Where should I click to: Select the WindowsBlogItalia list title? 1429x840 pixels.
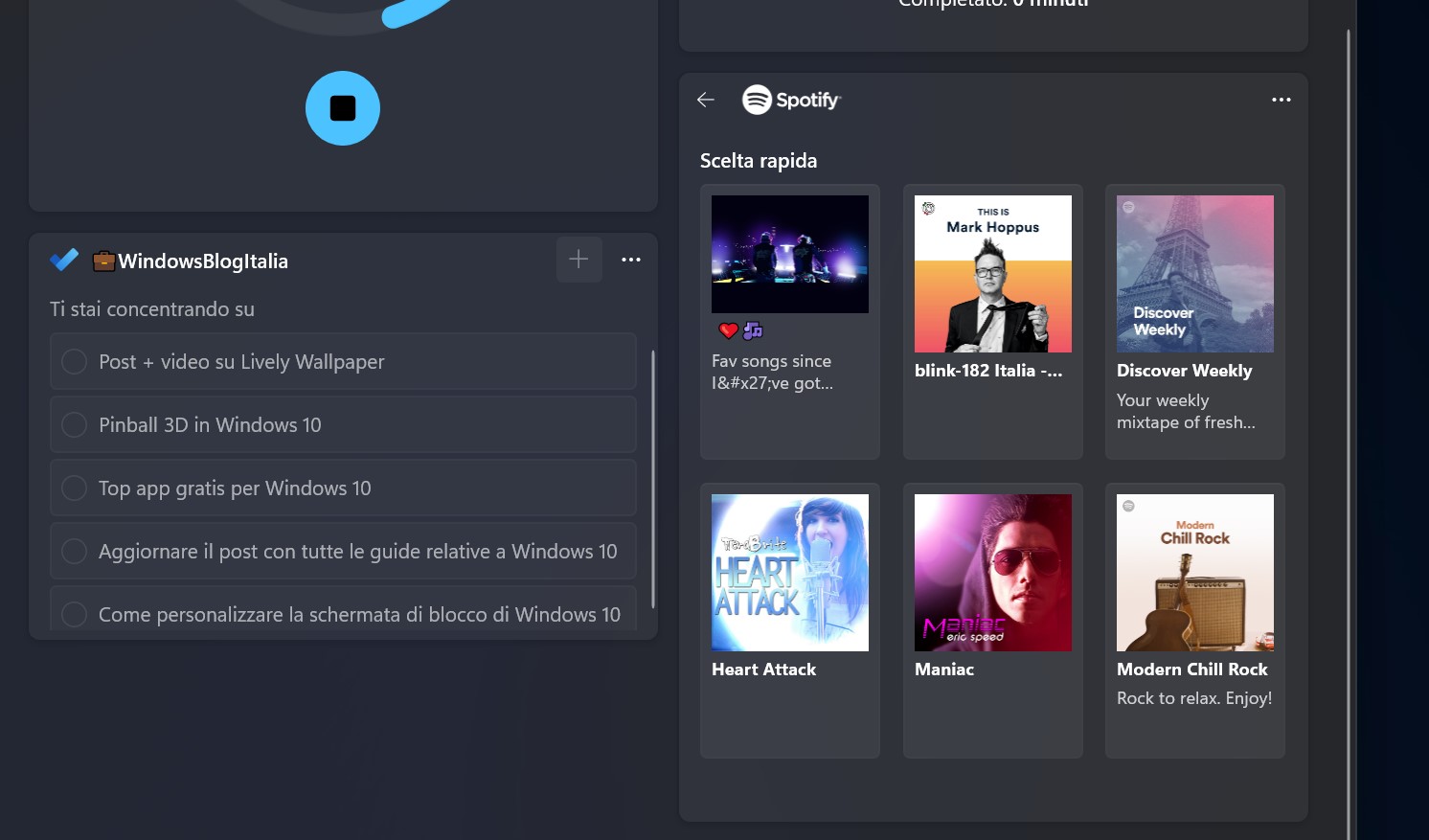point(203,261)
